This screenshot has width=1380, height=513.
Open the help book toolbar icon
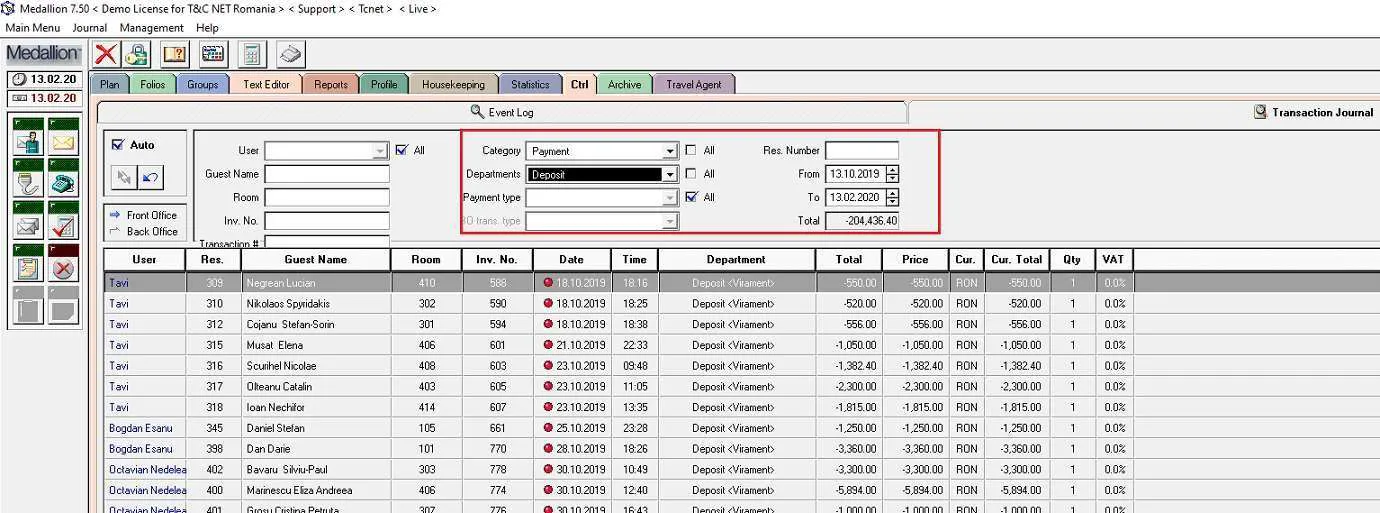click(175, 54)
